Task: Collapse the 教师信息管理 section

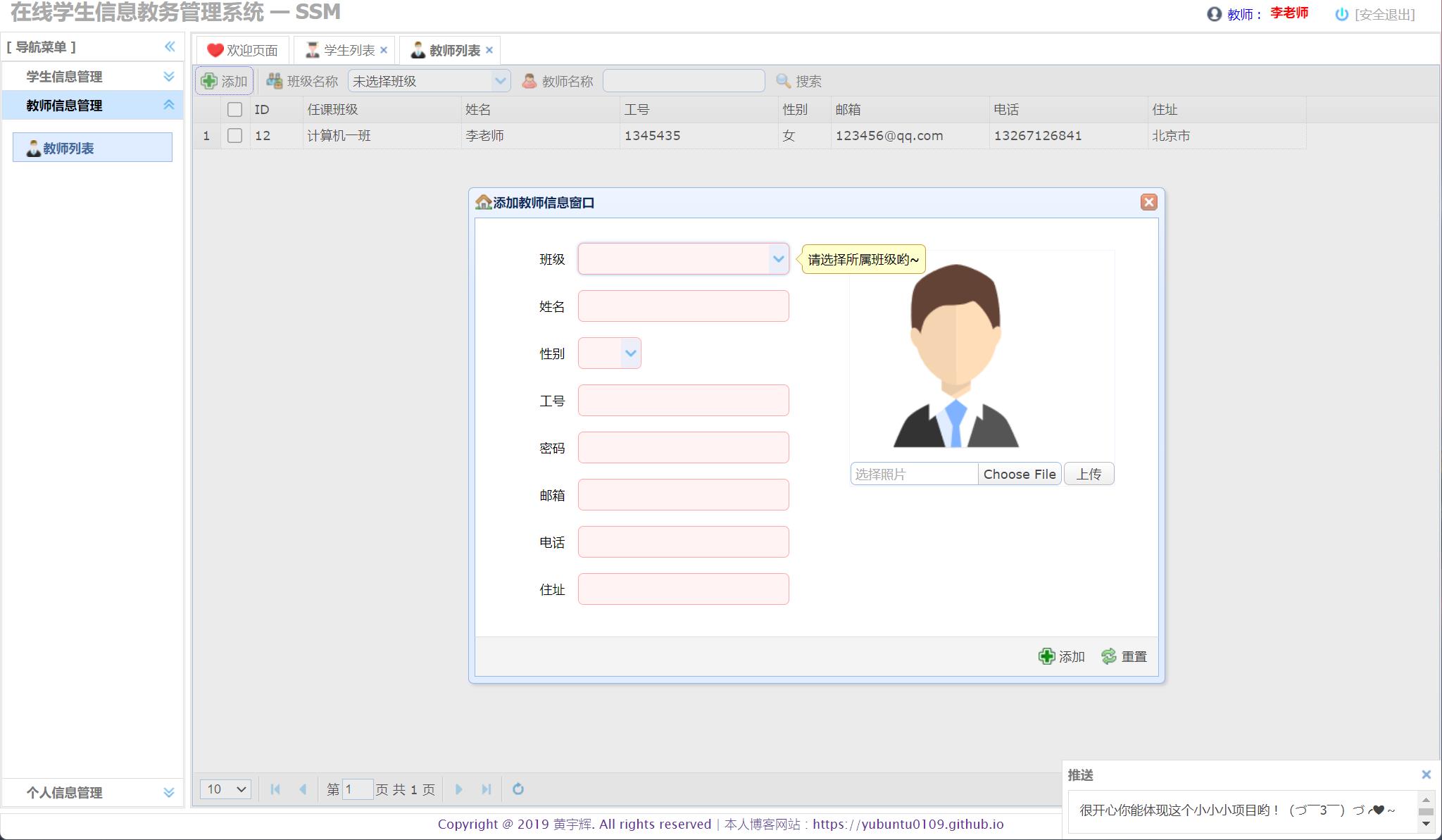Action: pos(169,105)
